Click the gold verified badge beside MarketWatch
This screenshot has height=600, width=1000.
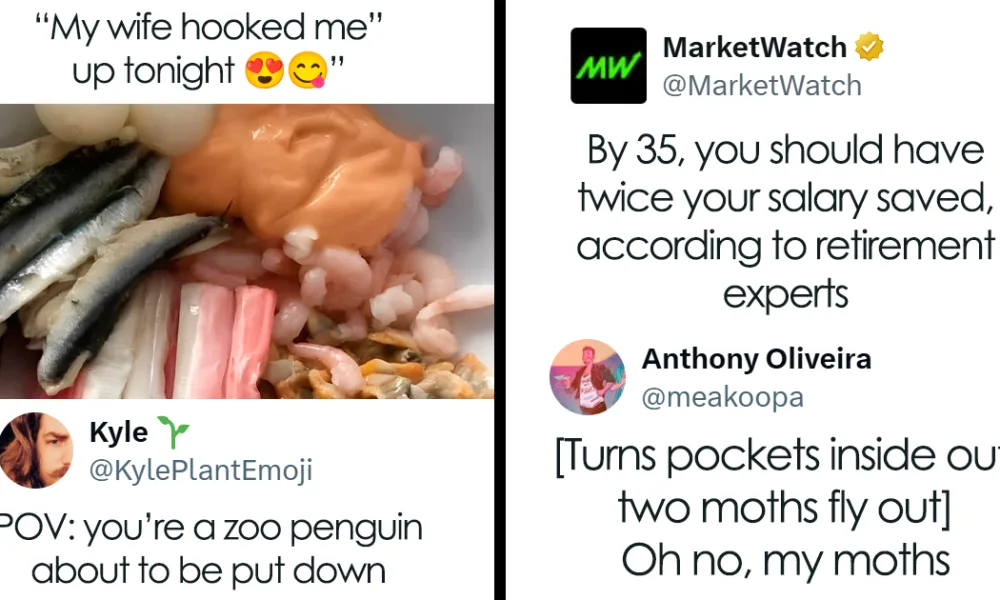tap(869, 47)
